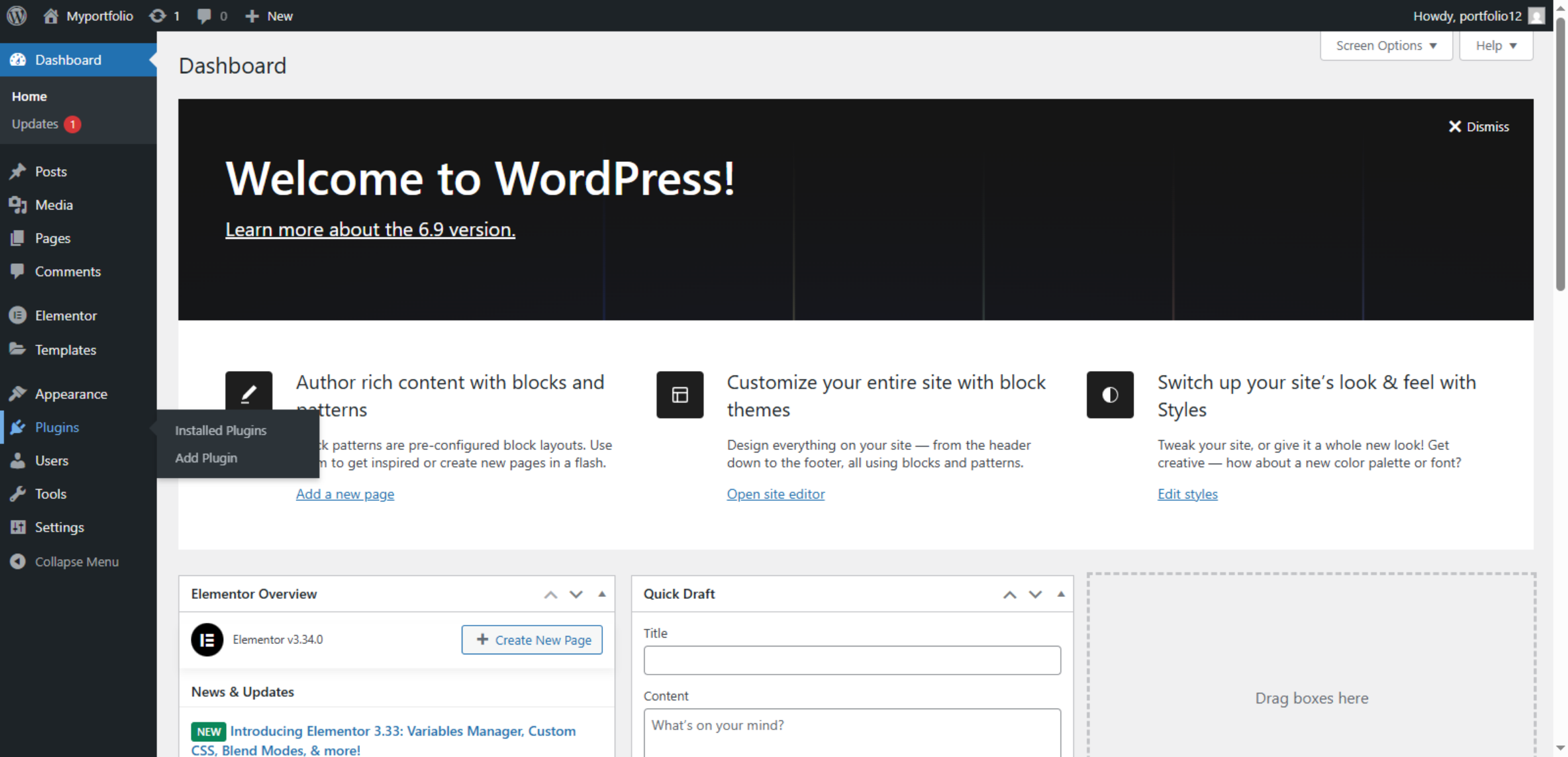Toggle the Elementor Overview panel triangle
Image resolution: width=1568 pixels, height=757 pixels.
pos(602,594)
